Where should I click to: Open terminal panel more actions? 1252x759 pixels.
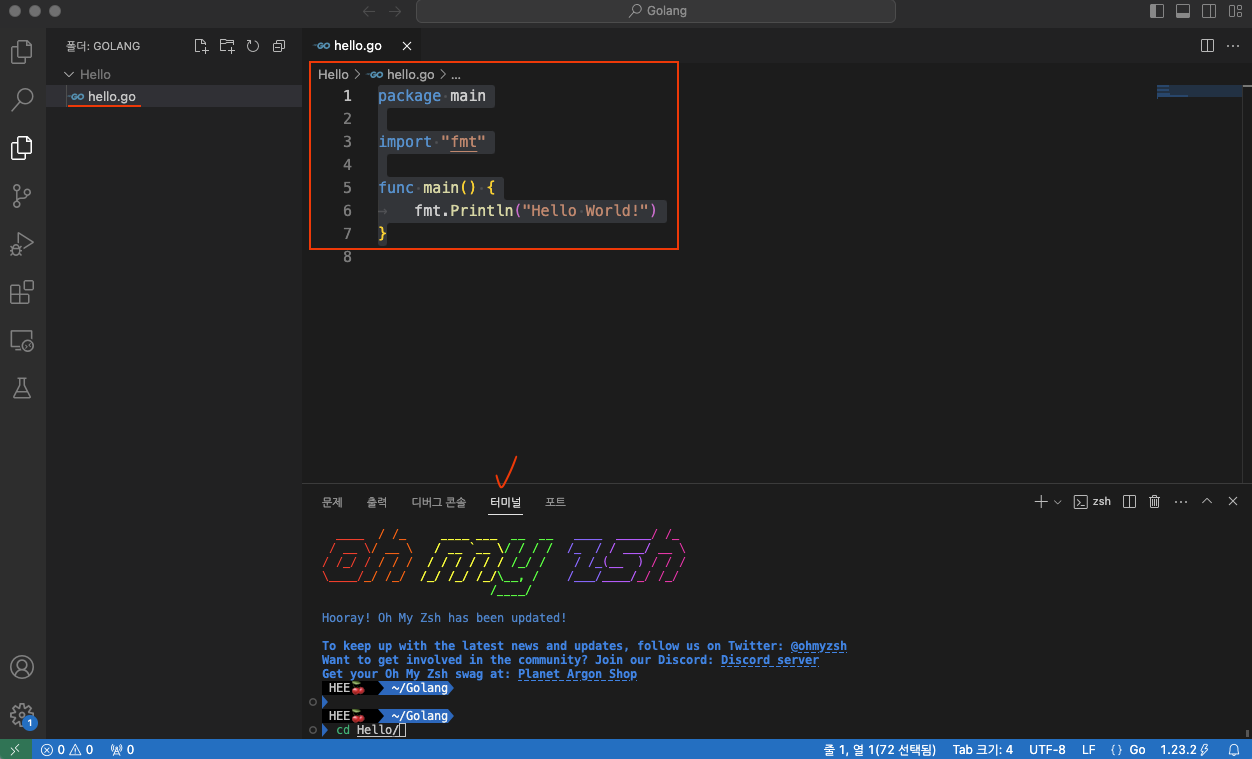tap(1180, 501)
